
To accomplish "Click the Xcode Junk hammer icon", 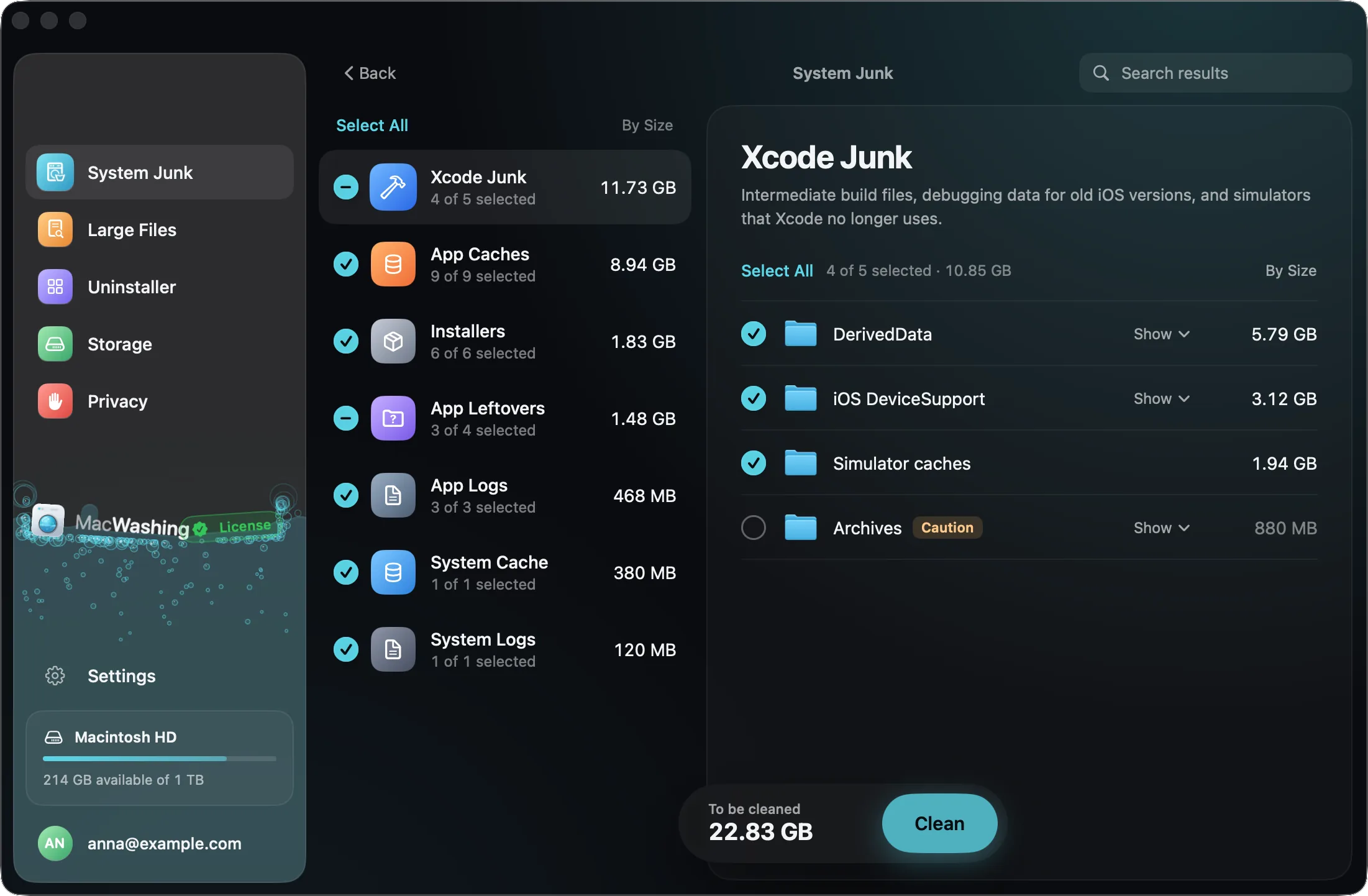I will pos(393,187).
